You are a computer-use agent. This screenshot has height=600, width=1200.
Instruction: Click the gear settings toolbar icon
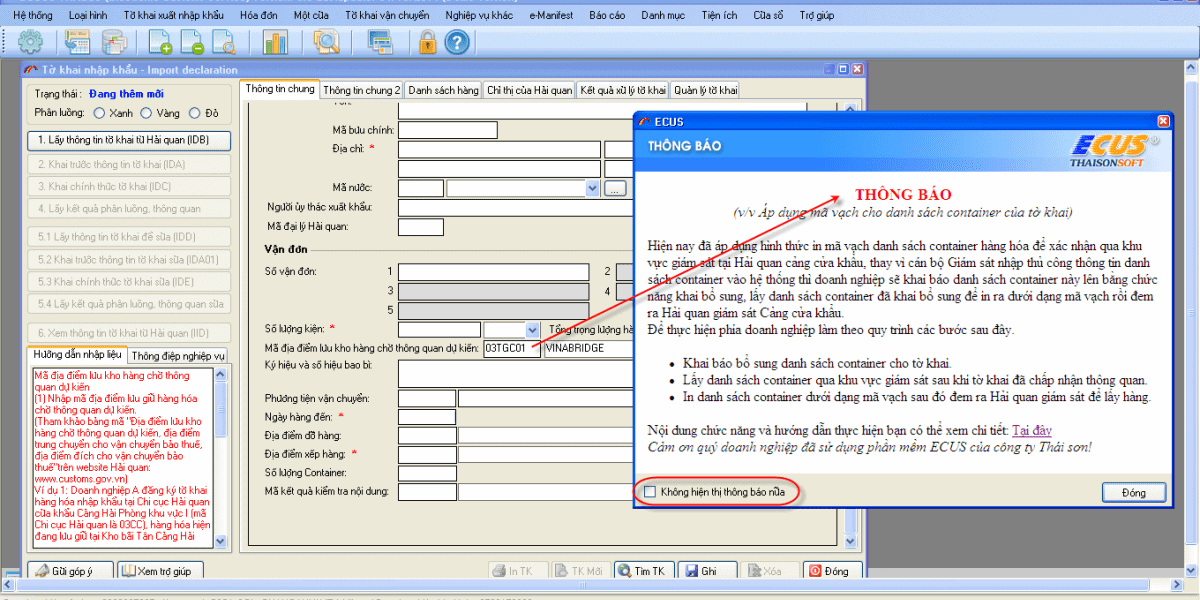click(31, 42)
